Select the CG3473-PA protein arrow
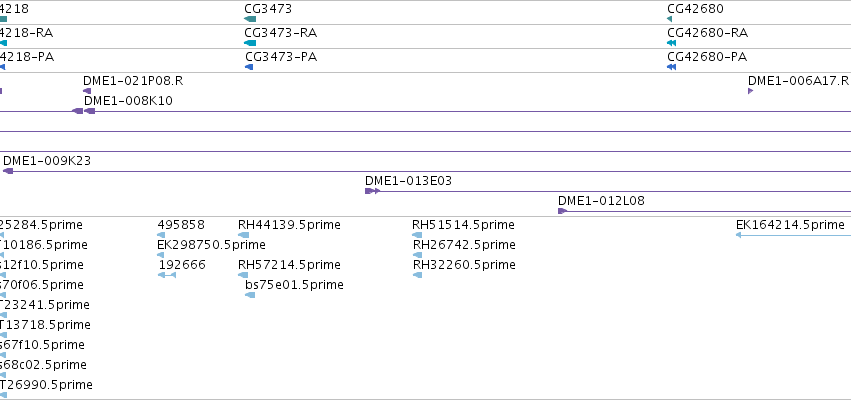Screen dimensions: 851x400 (x=249, y=67)
